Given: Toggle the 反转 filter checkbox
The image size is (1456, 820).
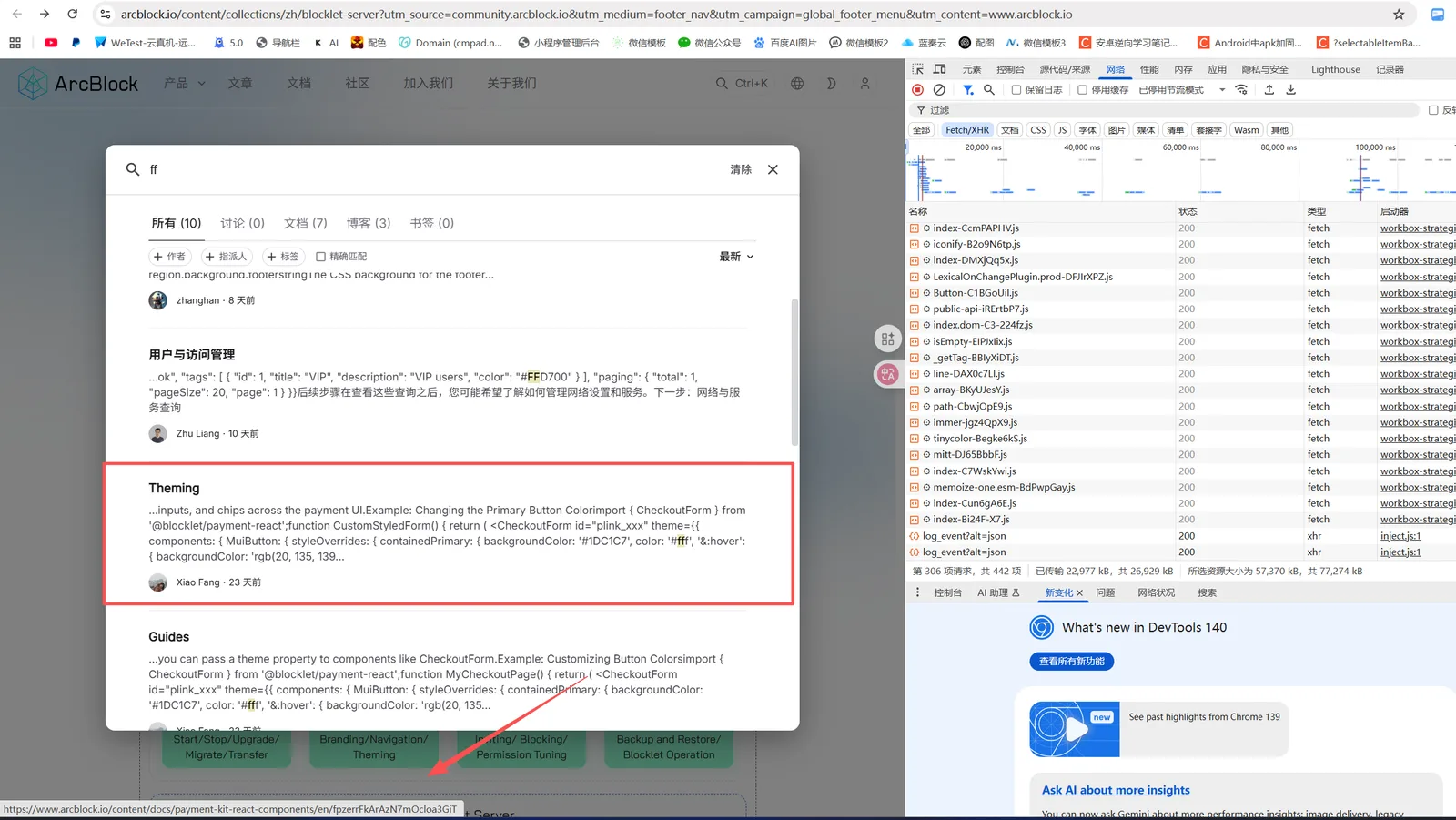Looking at the screenshot, I should 1433,110.
